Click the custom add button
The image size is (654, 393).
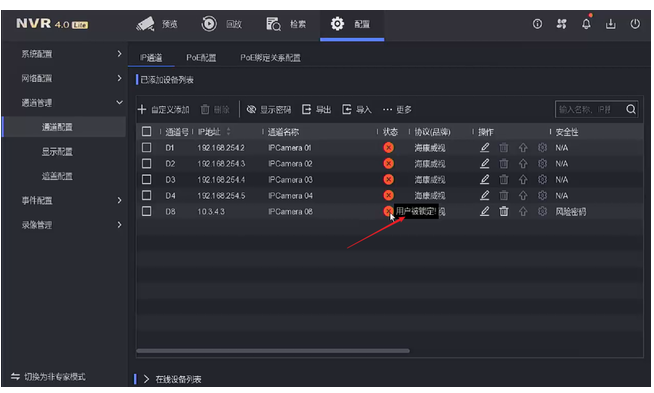(164, 110)
